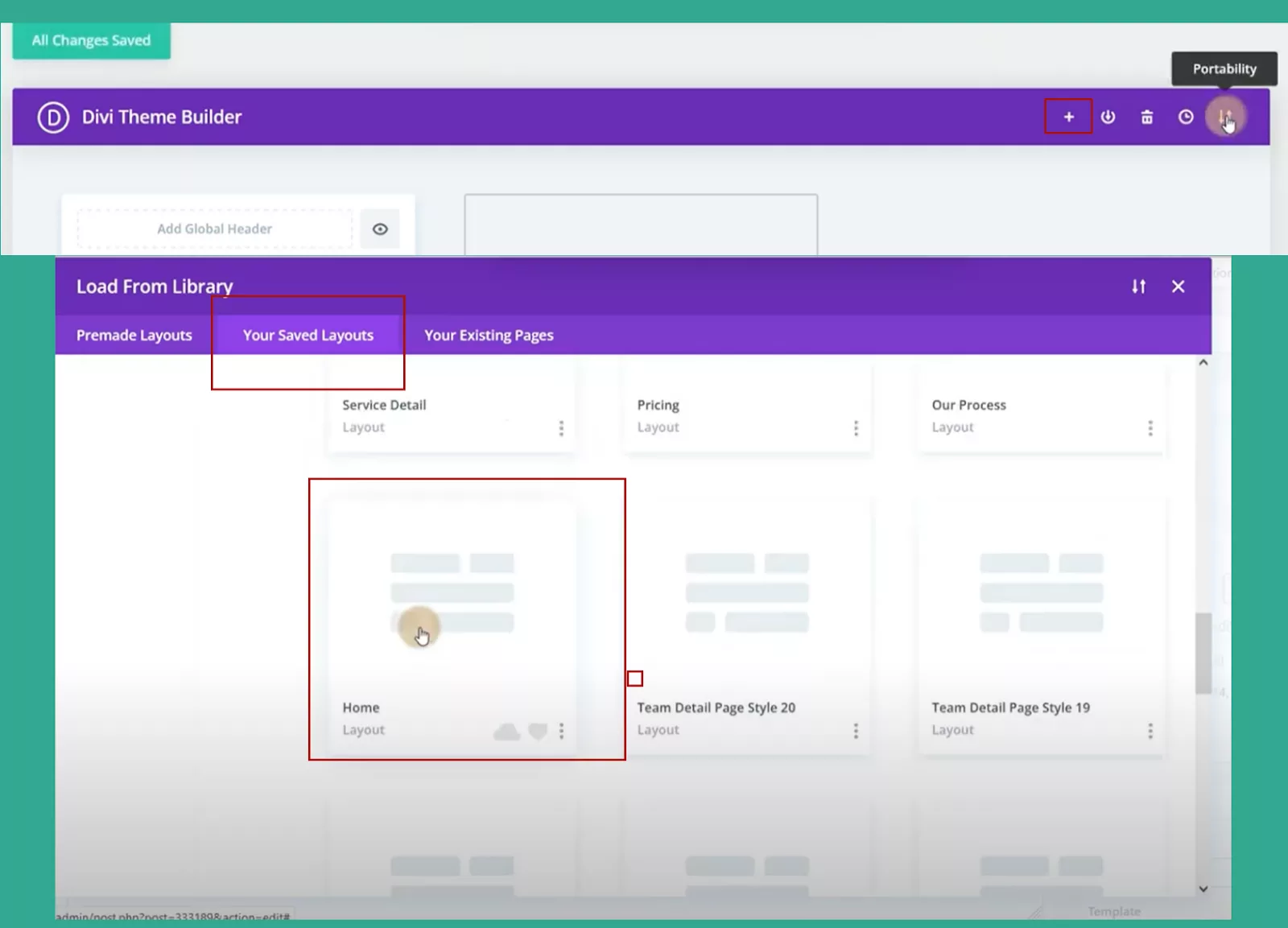The image size is (1288, 928).
Task: Click the All Changes Saved button
Action: coord(91,40)
